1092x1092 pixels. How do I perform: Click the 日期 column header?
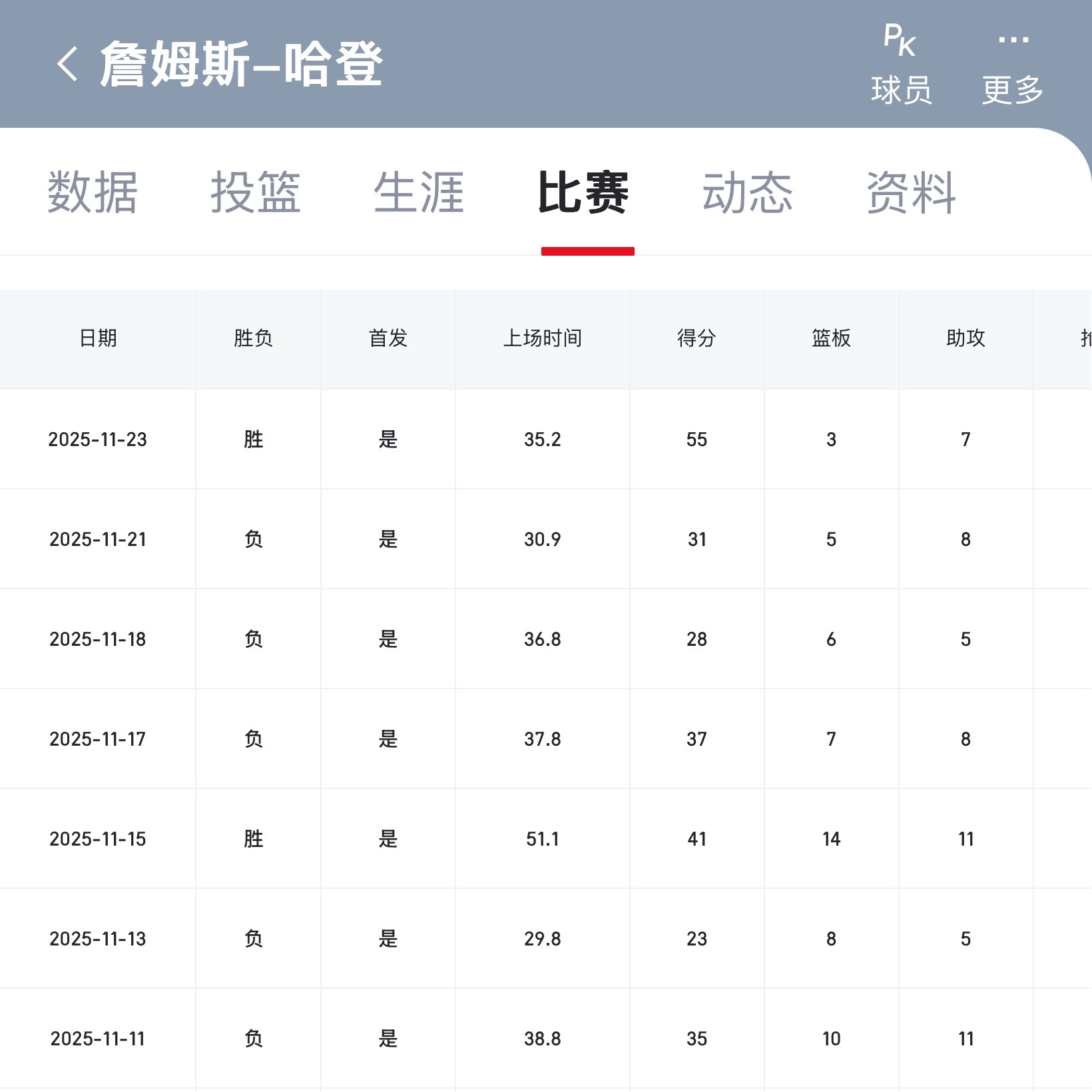coord(99,338)
